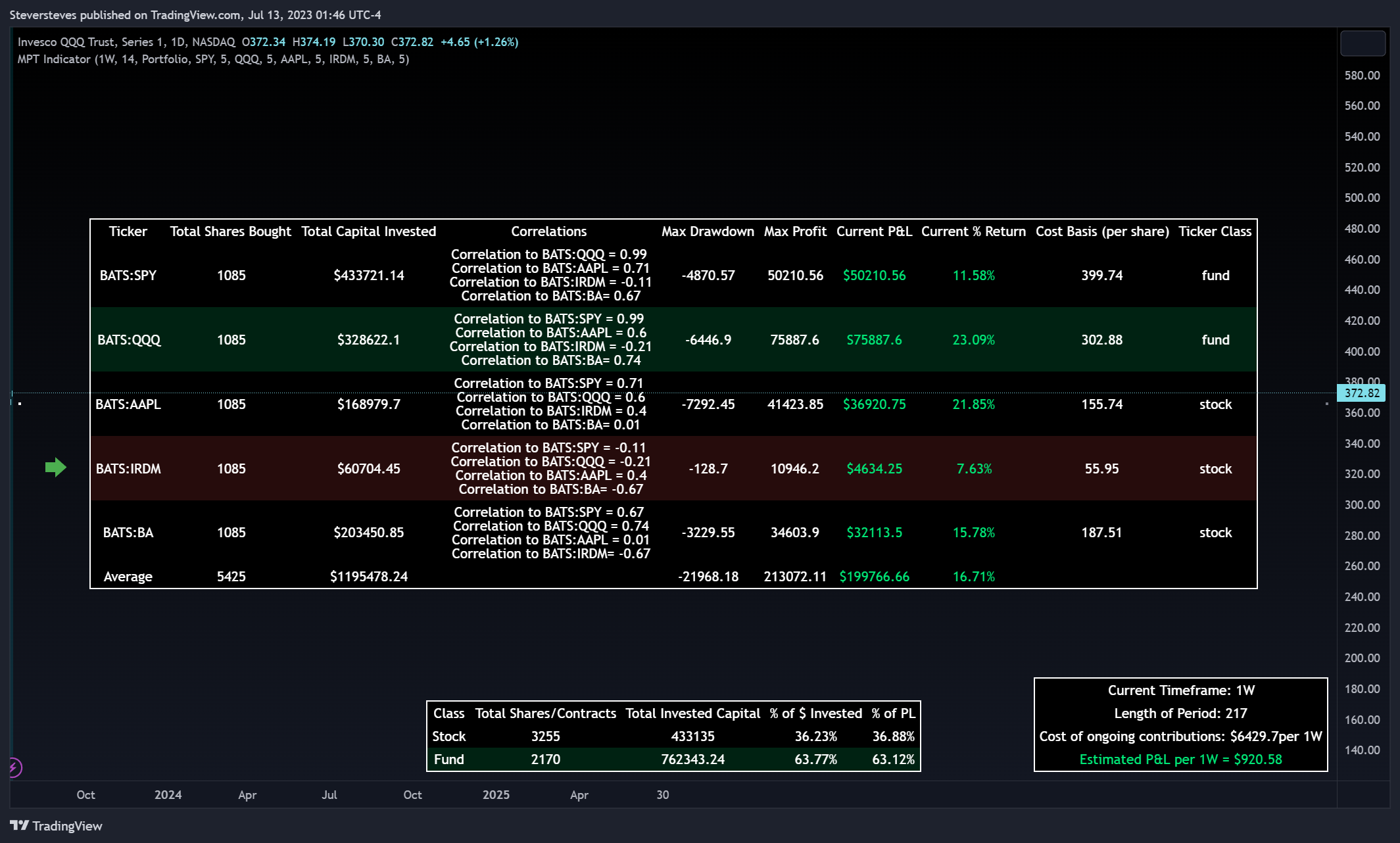Image resolution: width=1400 pixels, height=843 pixels.
Task: Click the 580.00 price scale label
Action: click(1363, 76)
